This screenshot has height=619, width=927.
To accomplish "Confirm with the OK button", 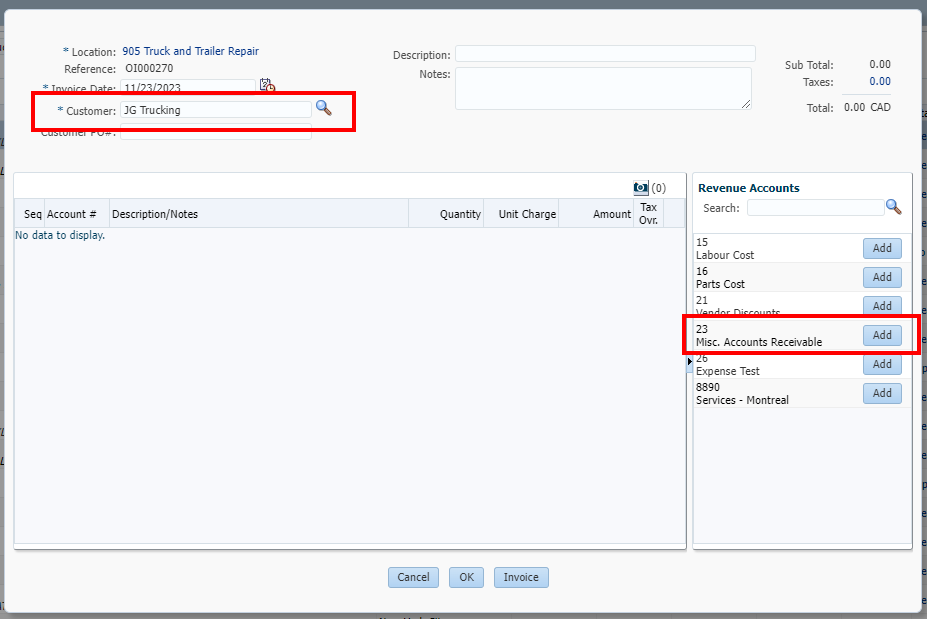I will 466,577.
